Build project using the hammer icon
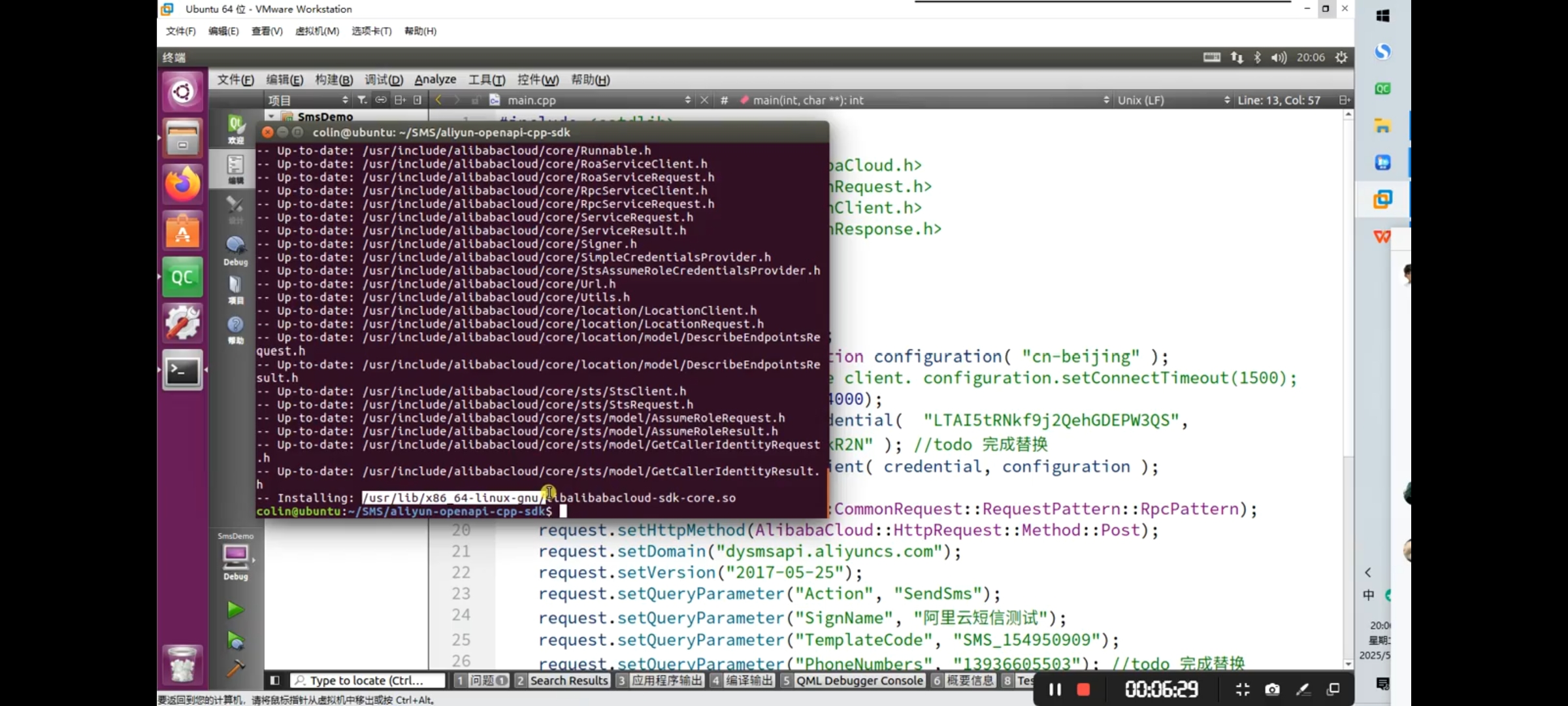 [x=235, y=668]
